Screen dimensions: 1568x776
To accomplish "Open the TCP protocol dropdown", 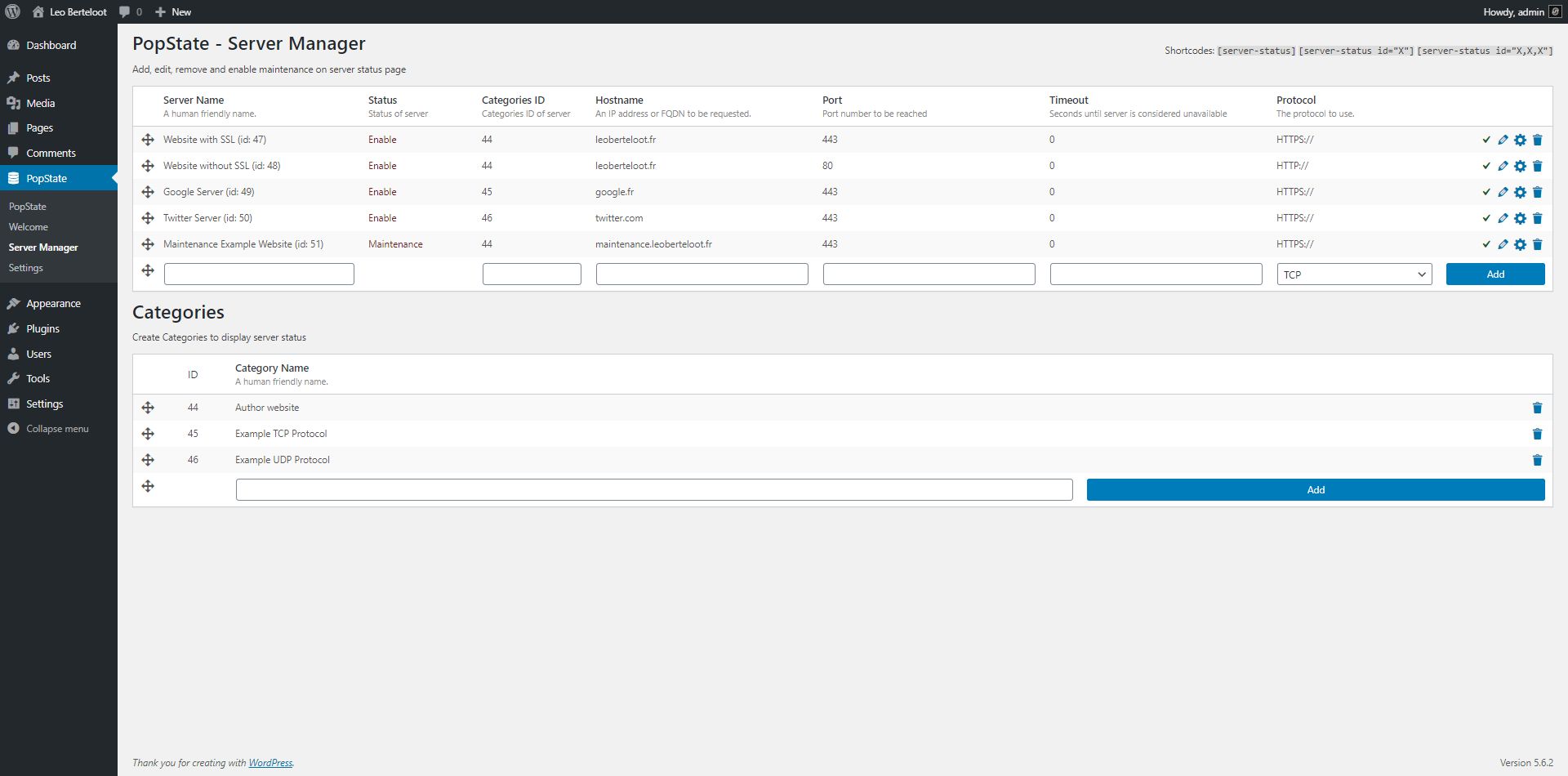I will coord(1354,274).
